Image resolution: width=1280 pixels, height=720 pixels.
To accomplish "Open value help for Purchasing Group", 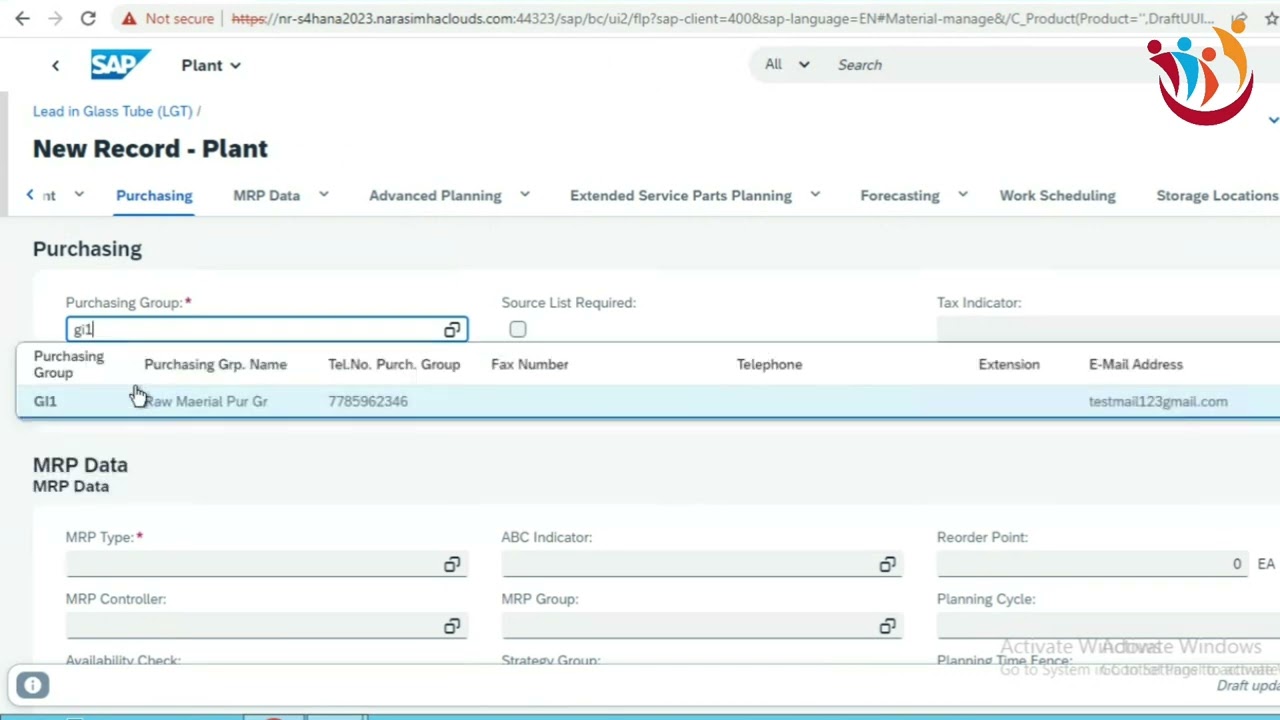I will pyautogui.click(x=452, y=330).
